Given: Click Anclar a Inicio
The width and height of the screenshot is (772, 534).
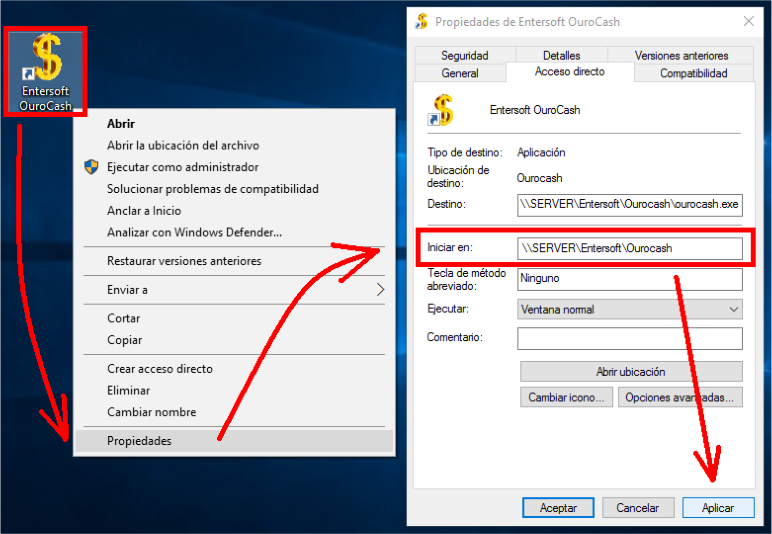Looking at the screenshot, I should point(235,210).
